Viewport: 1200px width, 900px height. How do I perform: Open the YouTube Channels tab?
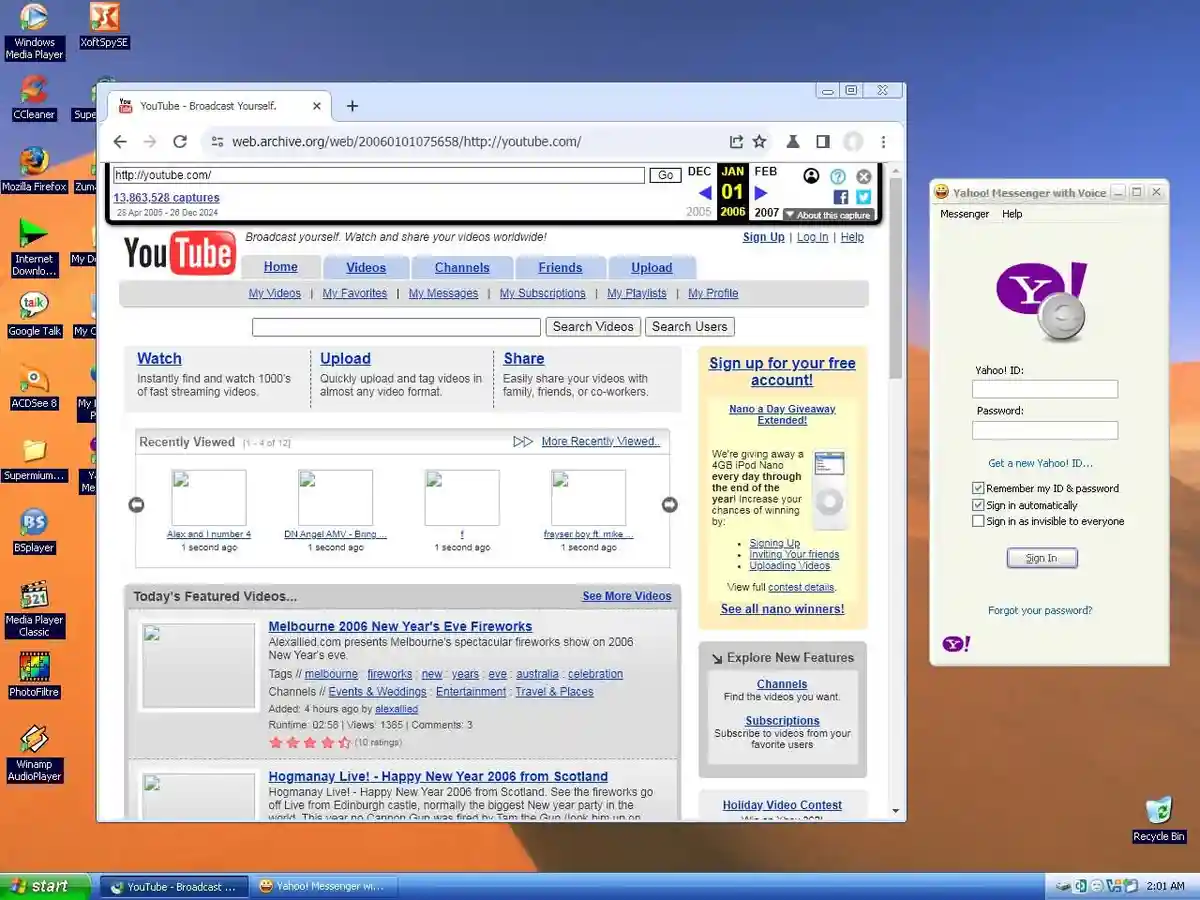(x=462, y=267)
